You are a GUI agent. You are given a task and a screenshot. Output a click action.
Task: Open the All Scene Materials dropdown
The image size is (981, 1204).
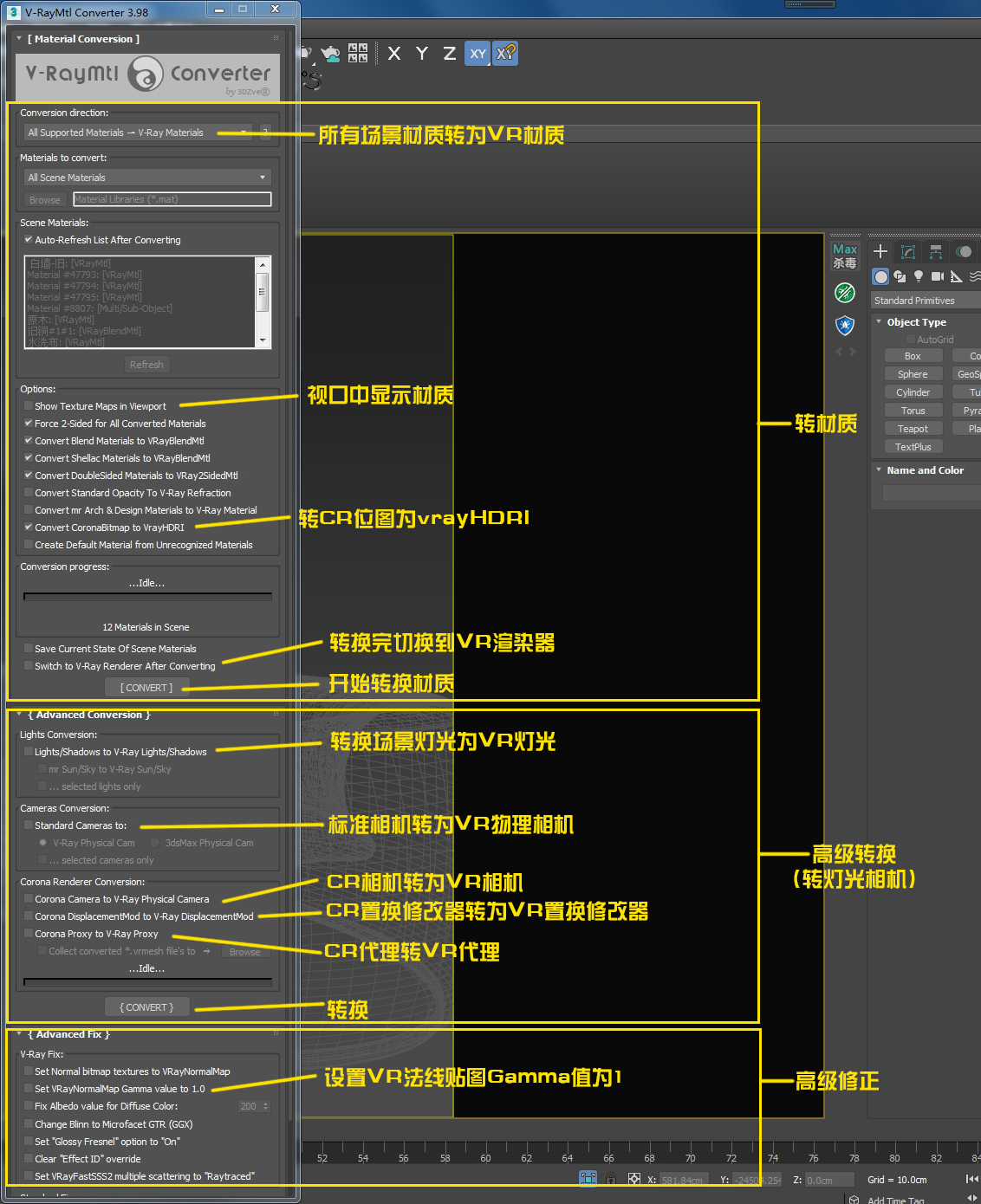[x=147, y=178]
